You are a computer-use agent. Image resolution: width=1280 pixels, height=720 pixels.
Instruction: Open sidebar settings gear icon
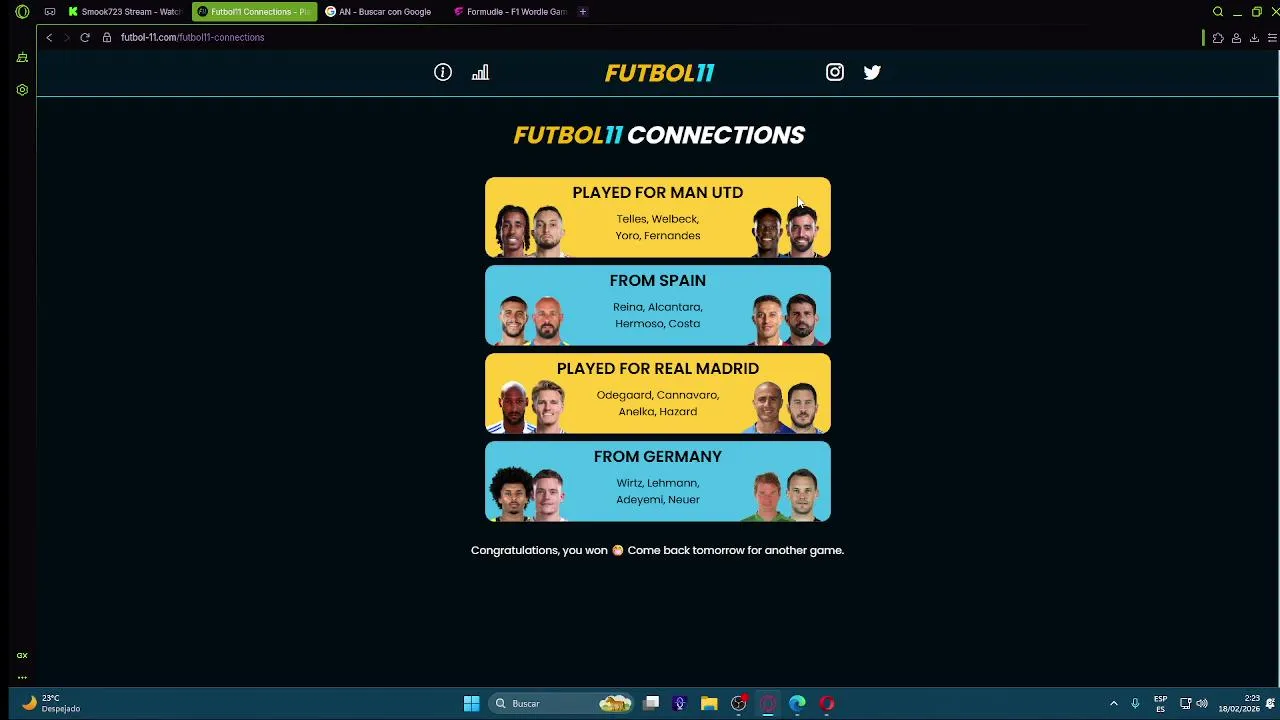tap(22, 90)
